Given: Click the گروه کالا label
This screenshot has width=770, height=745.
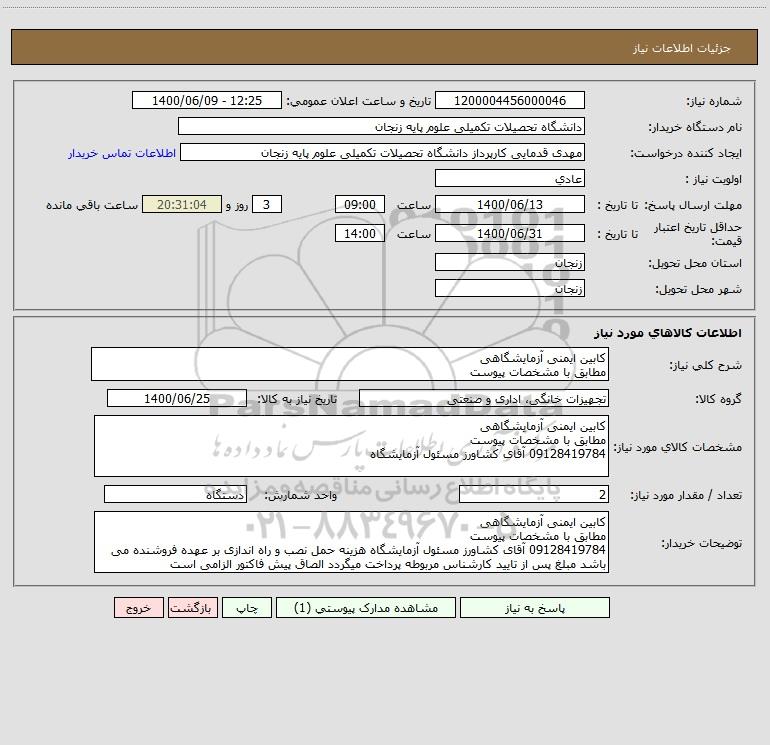Looking at the screenshot, I should [718, 400].
